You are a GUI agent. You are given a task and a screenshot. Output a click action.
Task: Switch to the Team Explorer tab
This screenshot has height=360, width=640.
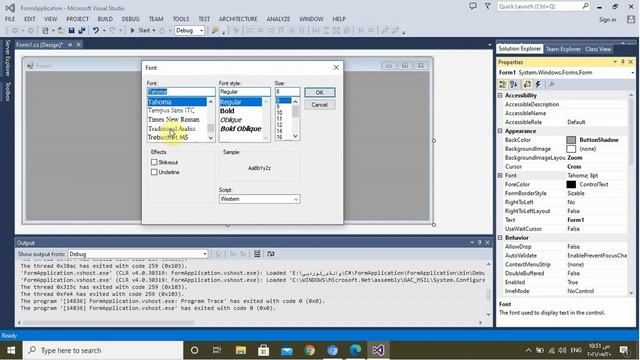click(563, 49)
